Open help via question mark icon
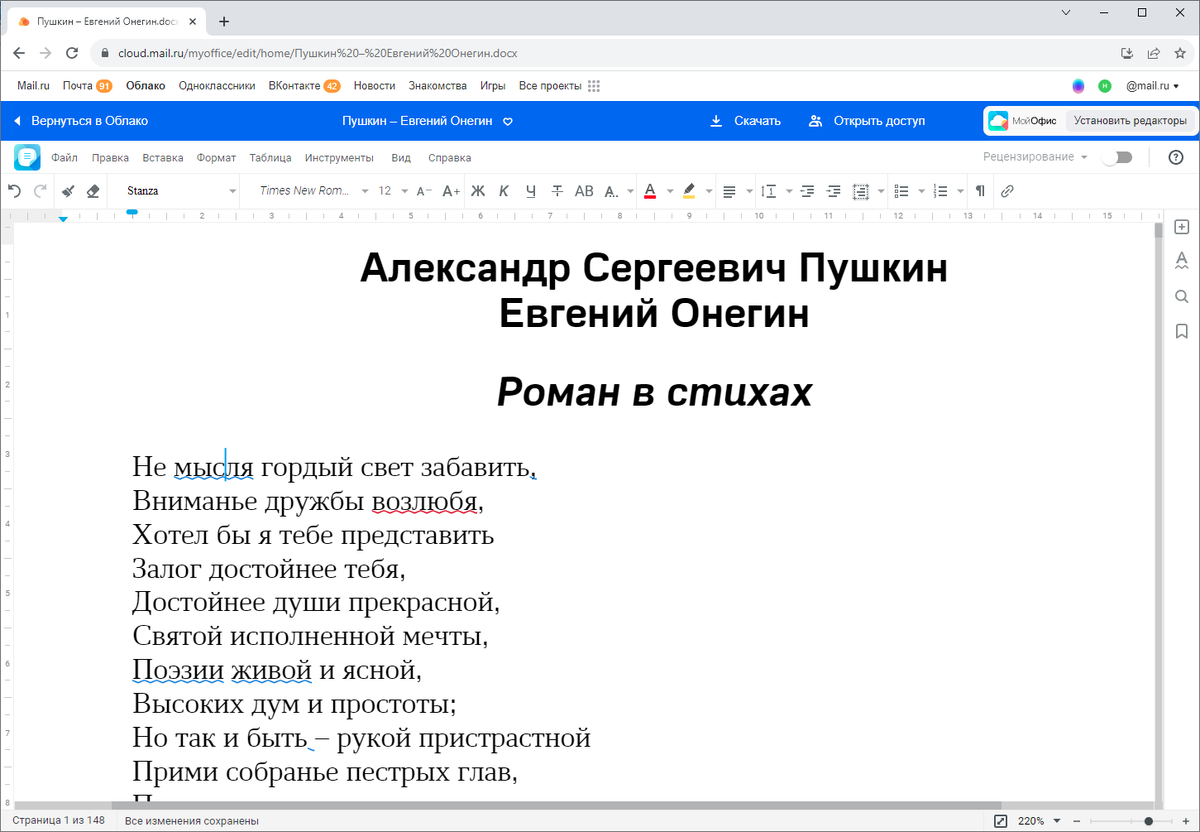Image resolution: width=1200 pixels, height=832 pixels. tap(1176, 157)
